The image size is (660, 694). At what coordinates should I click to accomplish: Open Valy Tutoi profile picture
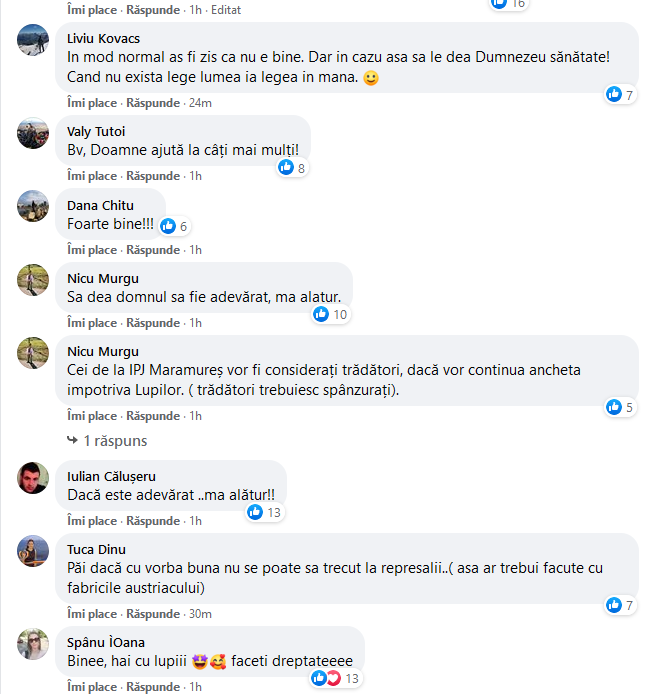tap(33, 132)
